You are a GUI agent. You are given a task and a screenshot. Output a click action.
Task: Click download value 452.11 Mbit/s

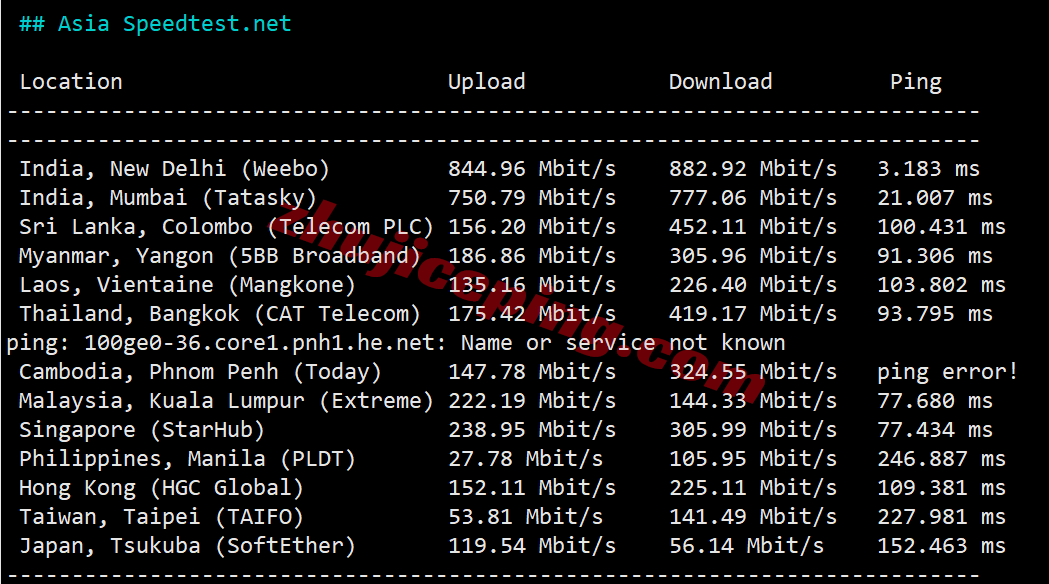point(753,227)
